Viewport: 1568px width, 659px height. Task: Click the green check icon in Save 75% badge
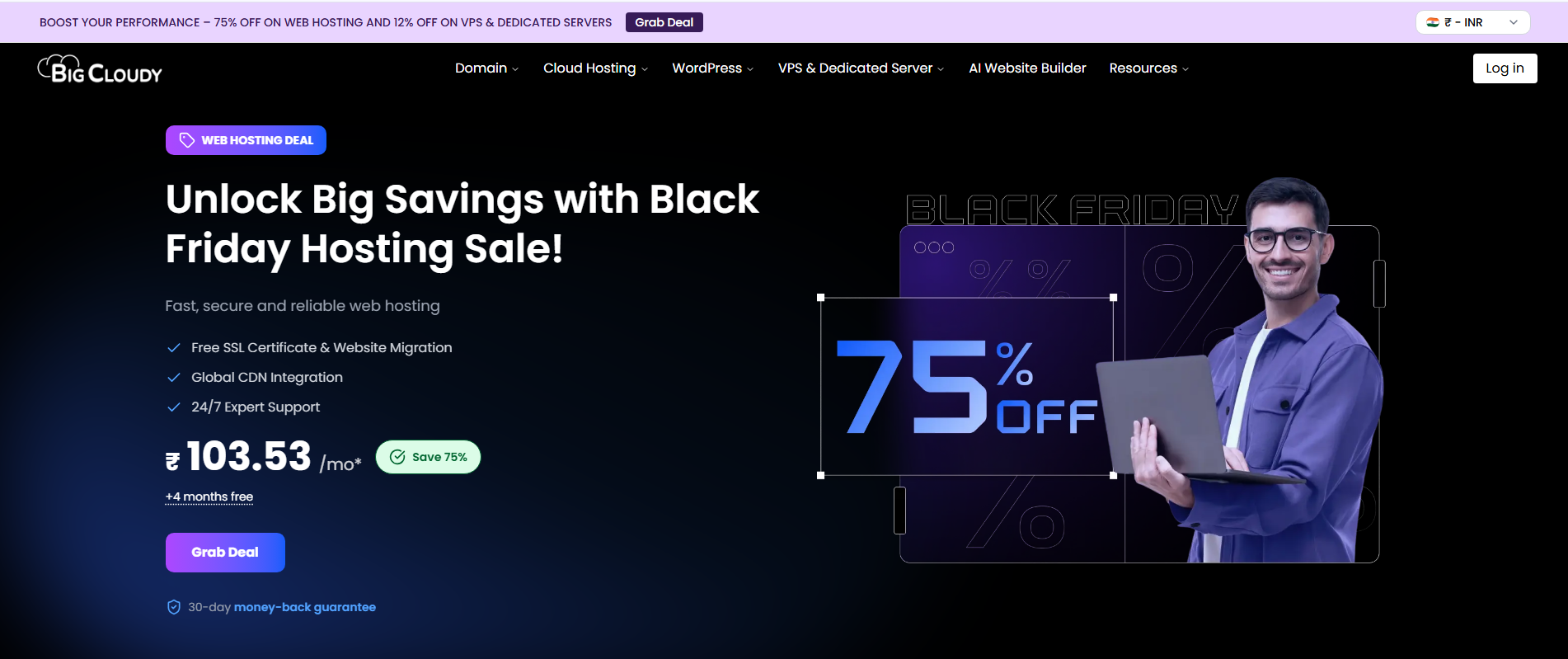[x=397, y=457]
